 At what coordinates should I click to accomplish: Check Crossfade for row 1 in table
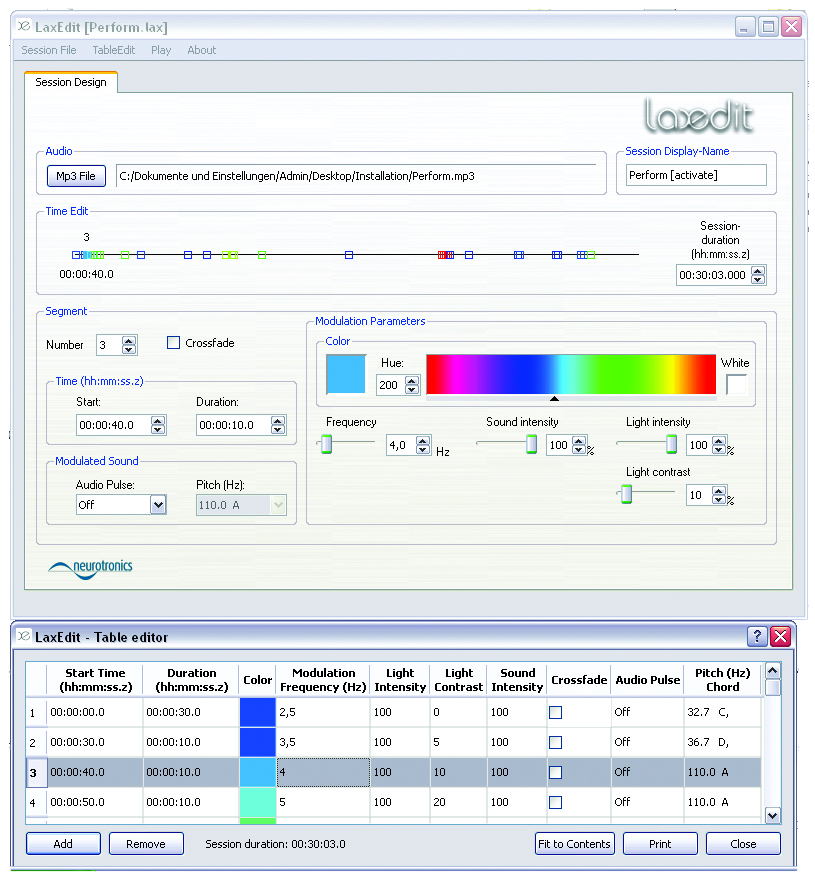(x=556, y=712)
